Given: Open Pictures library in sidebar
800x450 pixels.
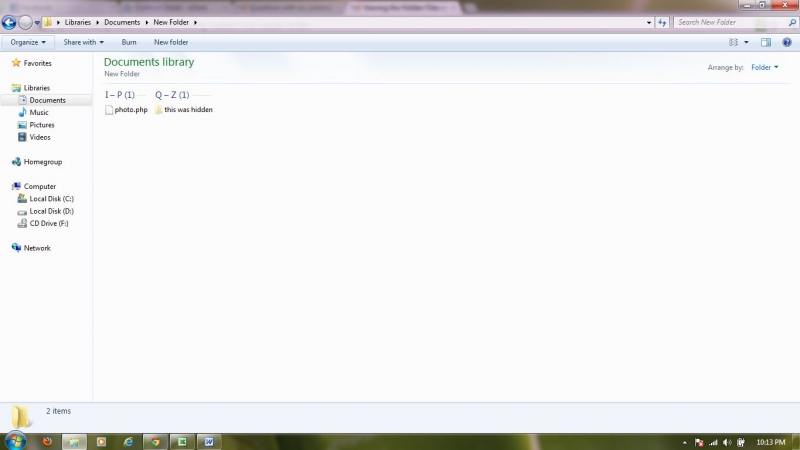Looking at the screenshot, I should click(42, 125).
